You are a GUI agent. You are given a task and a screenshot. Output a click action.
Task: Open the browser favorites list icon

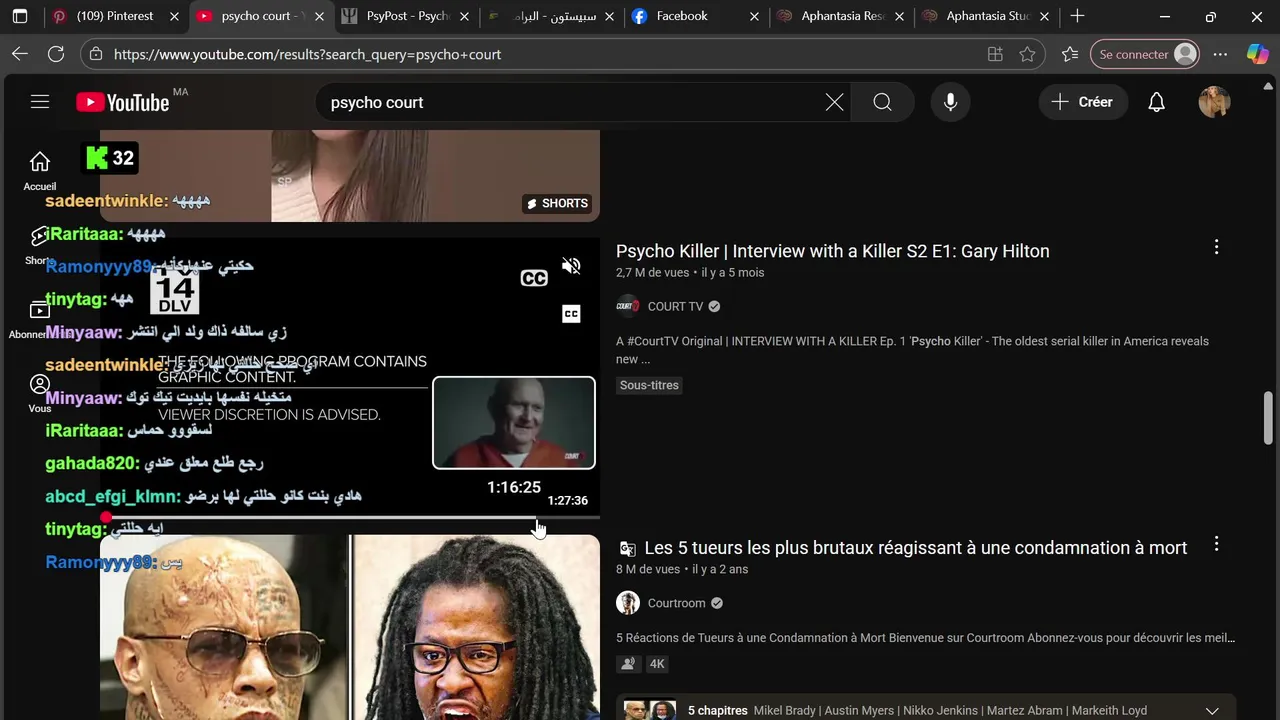tap(1070, 54)
